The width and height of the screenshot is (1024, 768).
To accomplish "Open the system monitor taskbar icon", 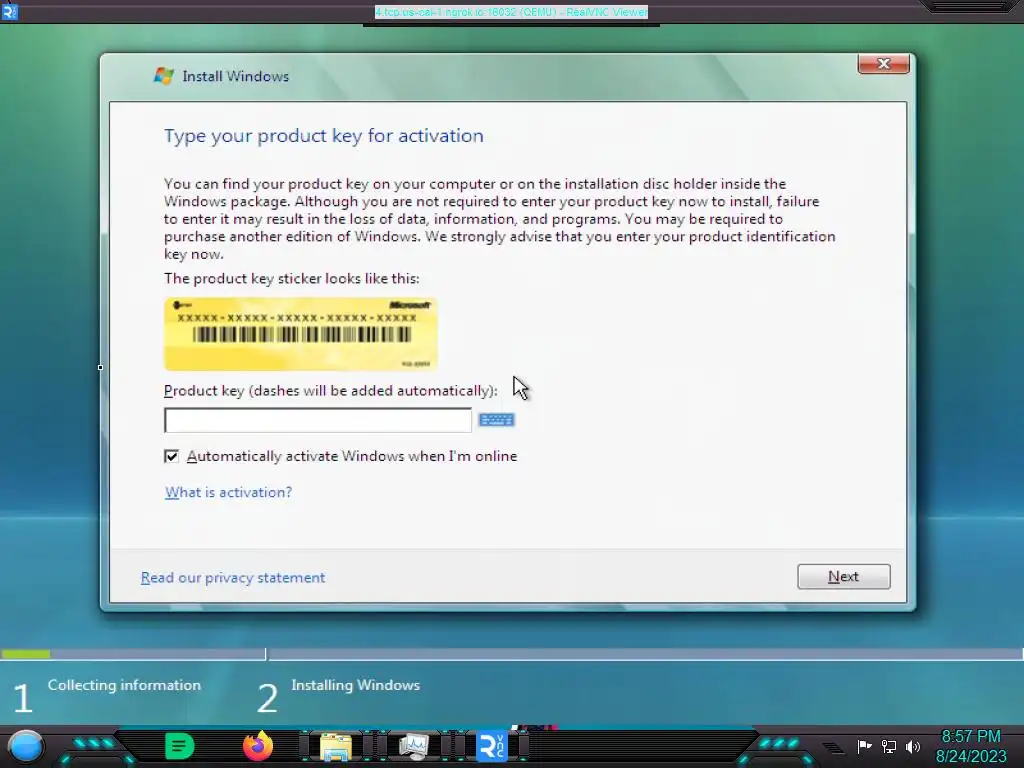I will tap(413, 747).
